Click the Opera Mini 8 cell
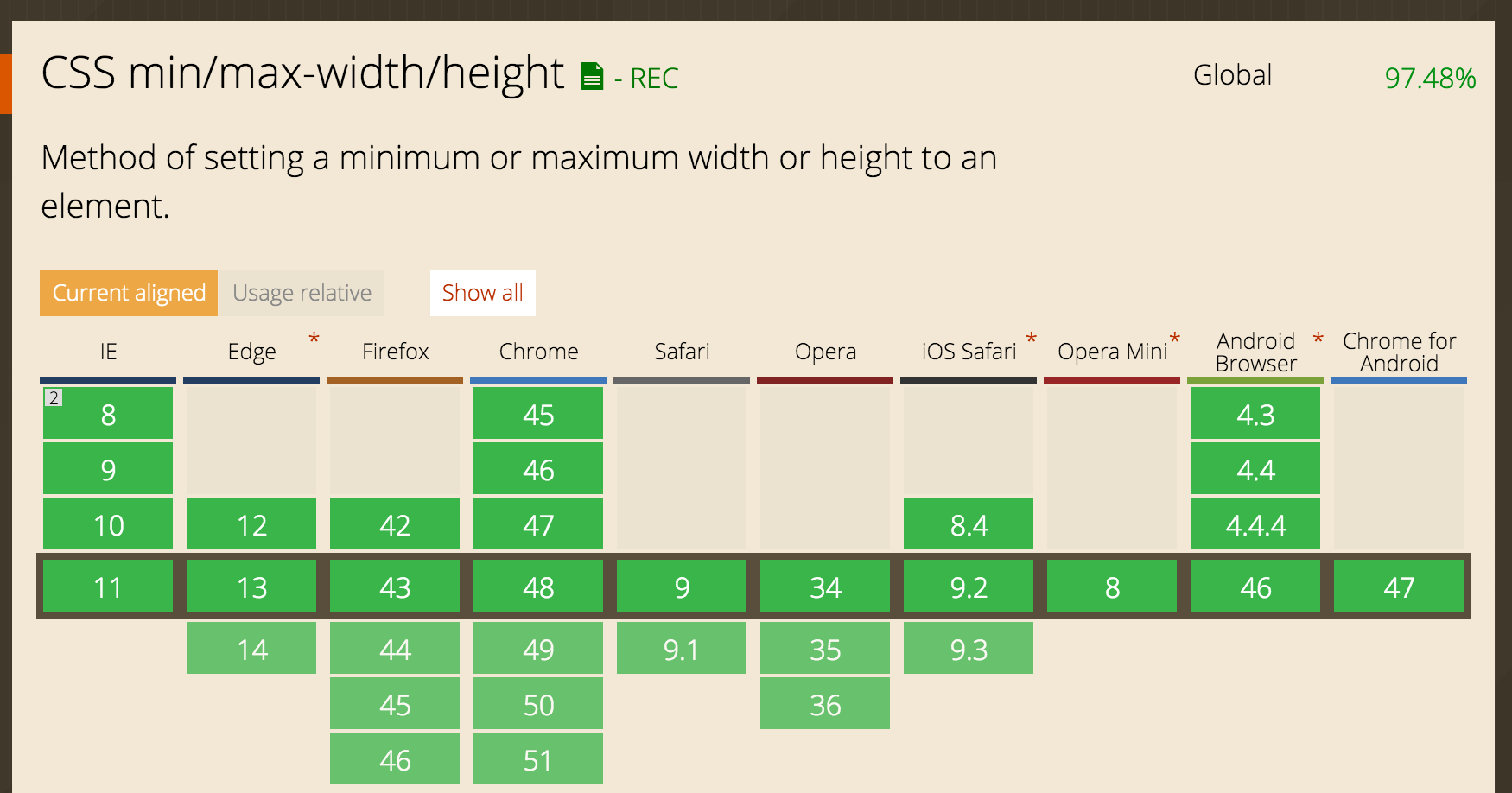1512x793 pixels. click(x=1112, y=587)
